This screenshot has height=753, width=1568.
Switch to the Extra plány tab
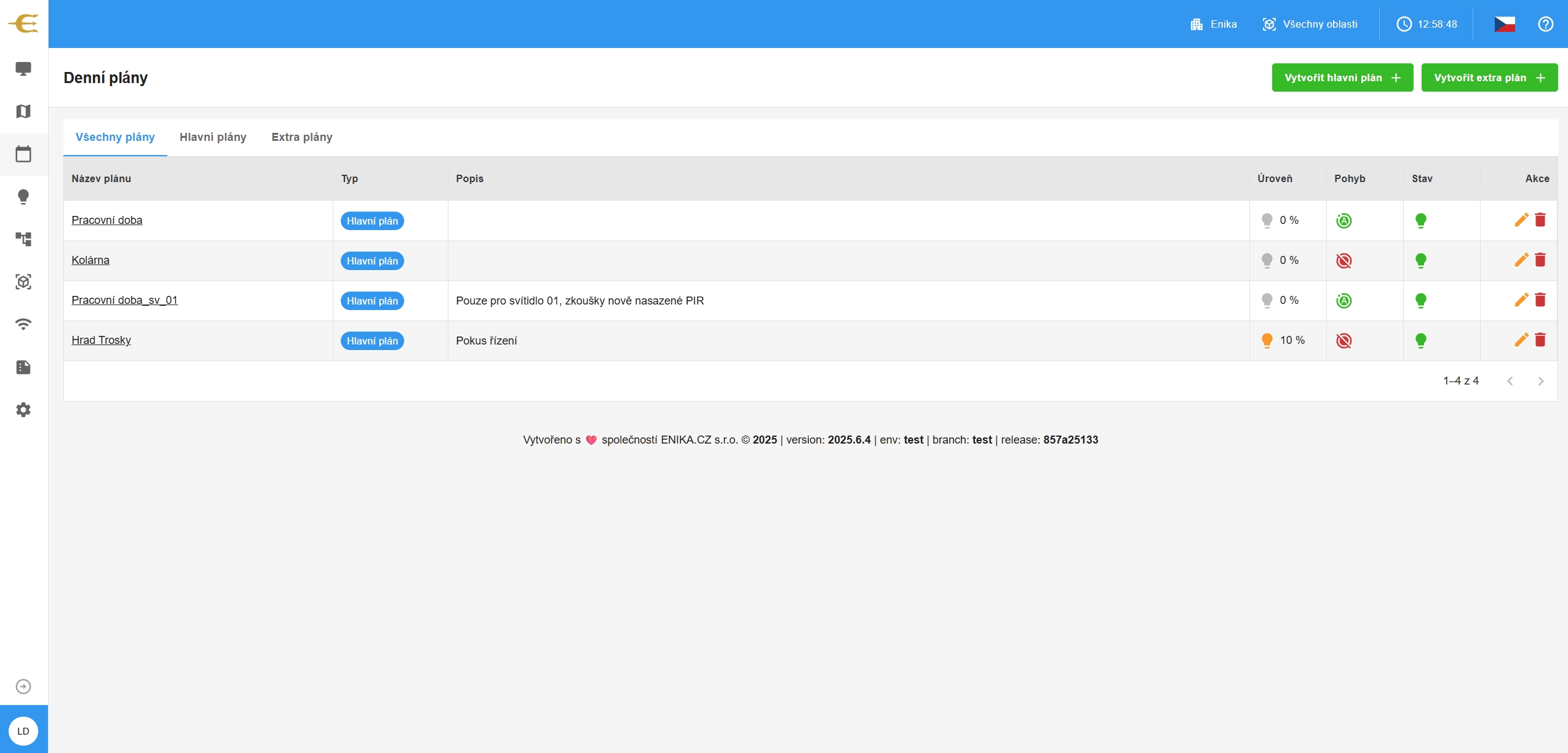(x=301, y=137)
